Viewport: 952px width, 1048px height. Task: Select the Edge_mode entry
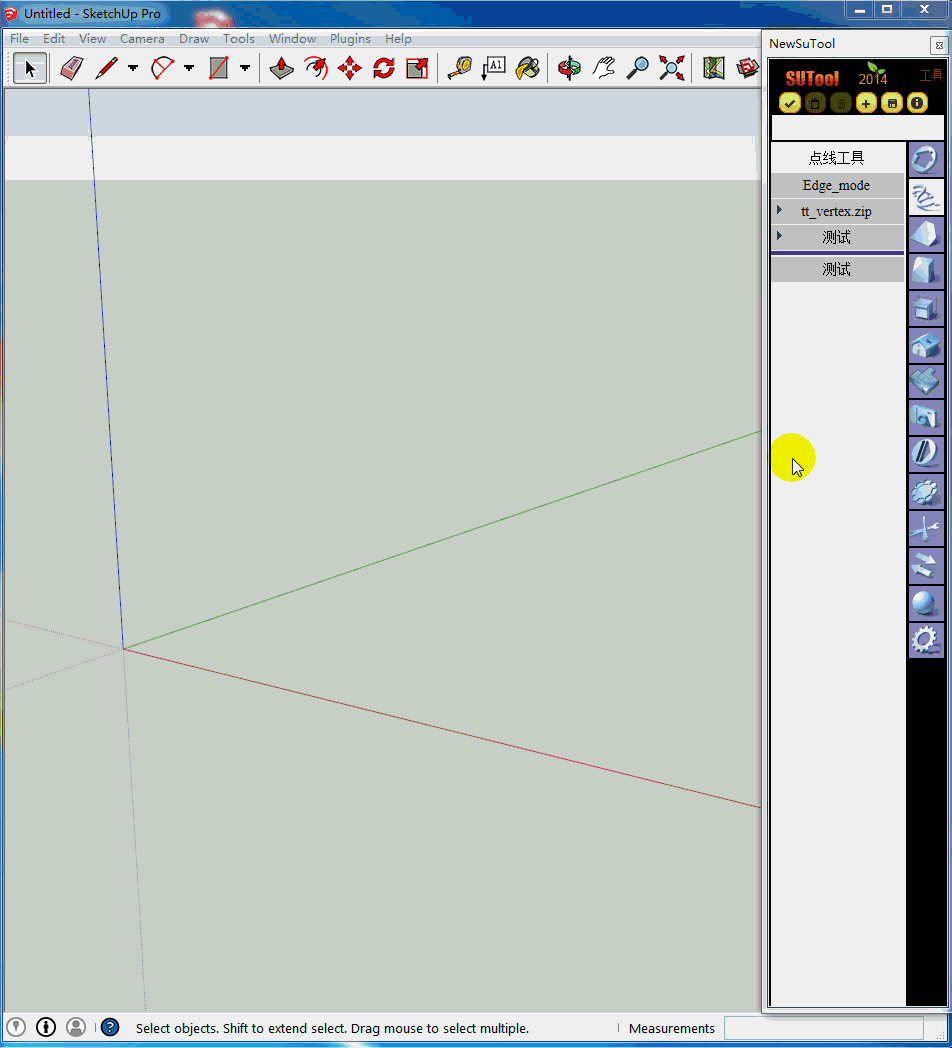(837, 185)
